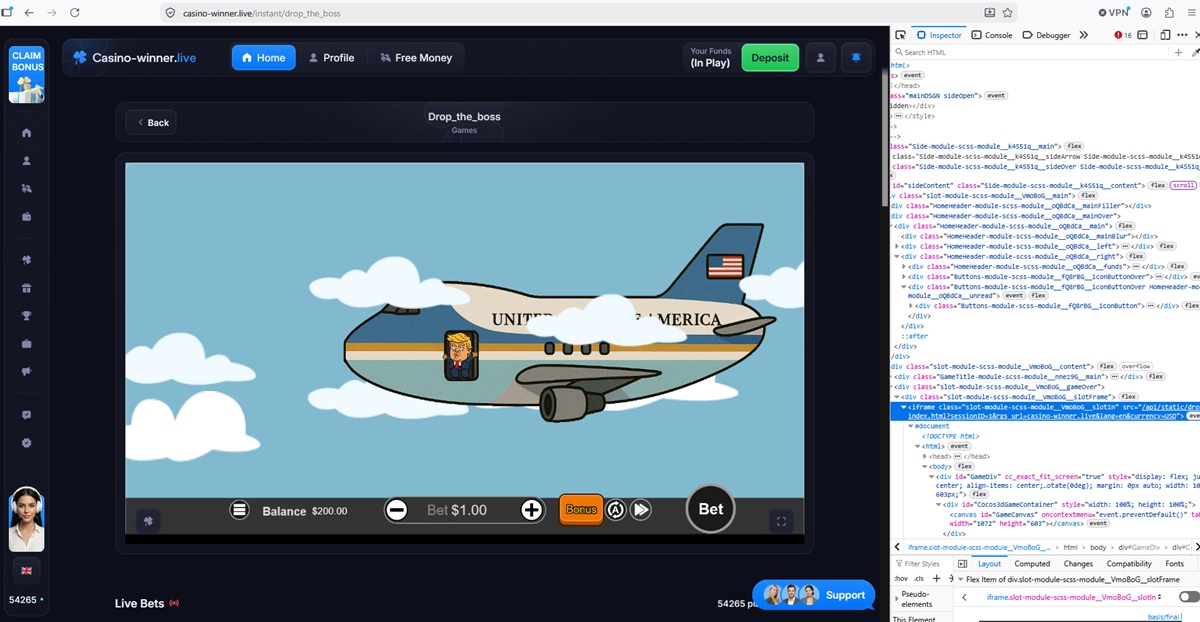This screenshot has width=1200, height=622.
Task: Collapse the #document node
Action: tap(911, 426)
